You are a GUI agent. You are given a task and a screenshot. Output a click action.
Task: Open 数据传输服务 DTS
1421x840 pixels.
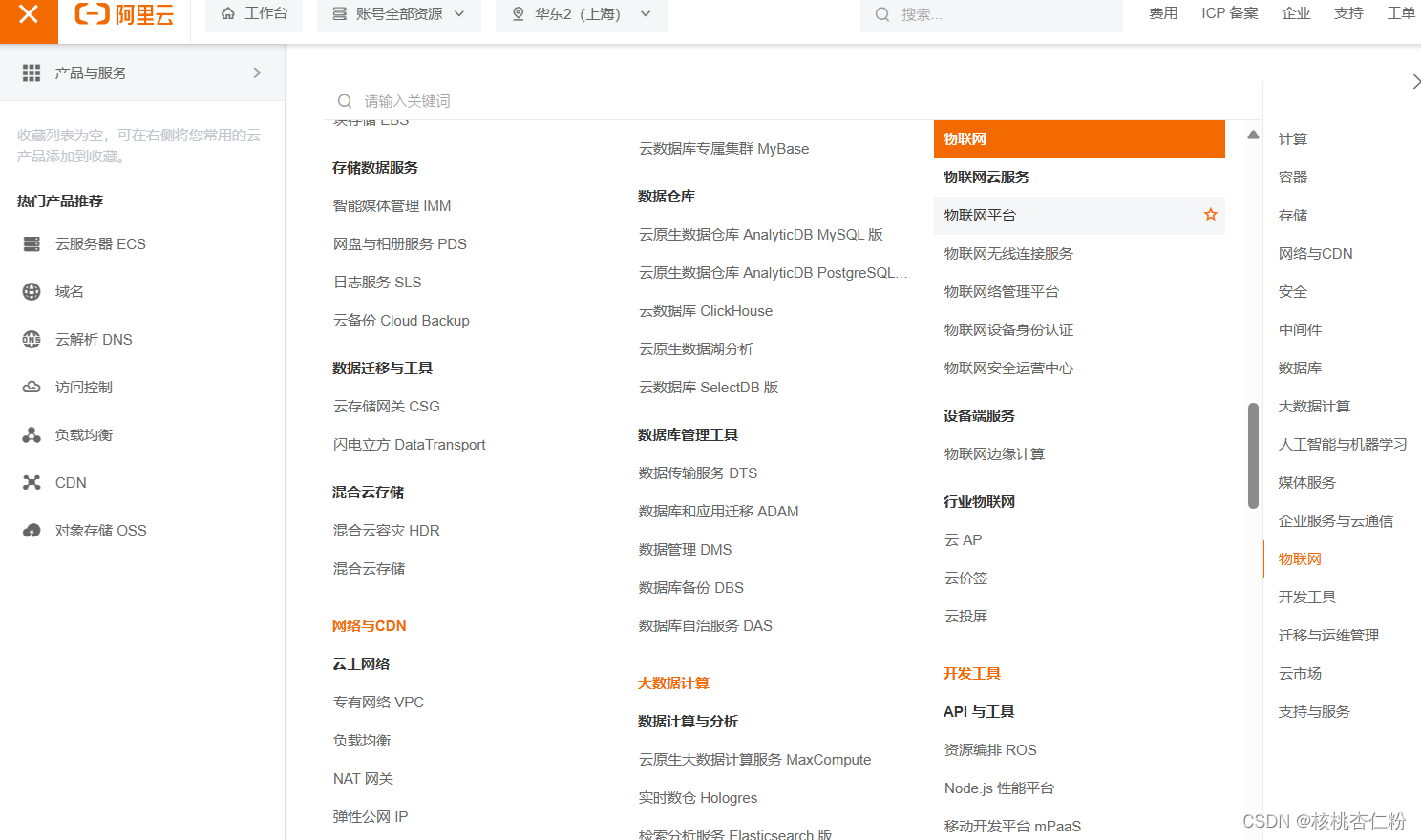coord(698,473)
